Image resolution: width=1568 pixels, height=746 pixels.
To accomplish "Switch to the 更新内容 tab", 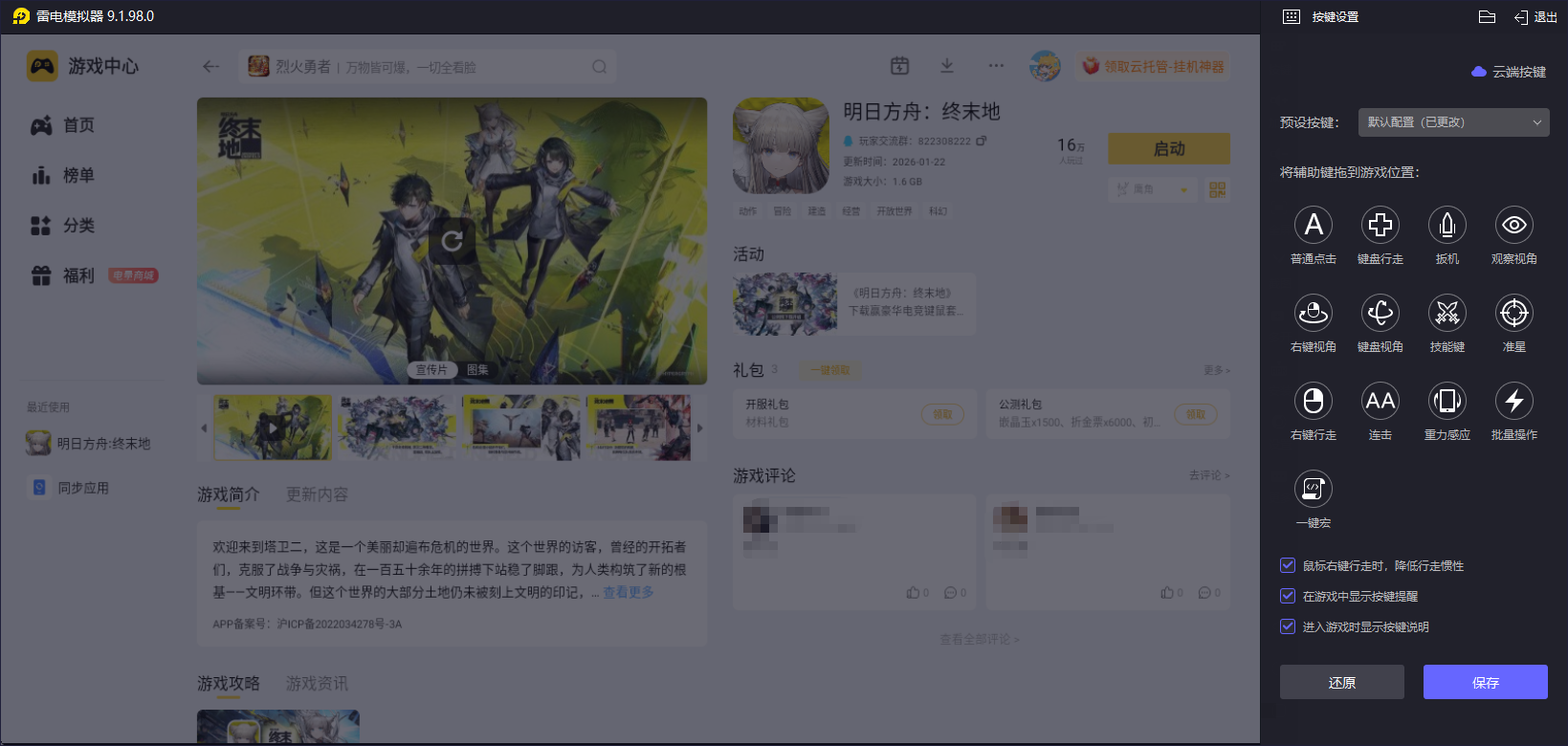I will [317, 494].
